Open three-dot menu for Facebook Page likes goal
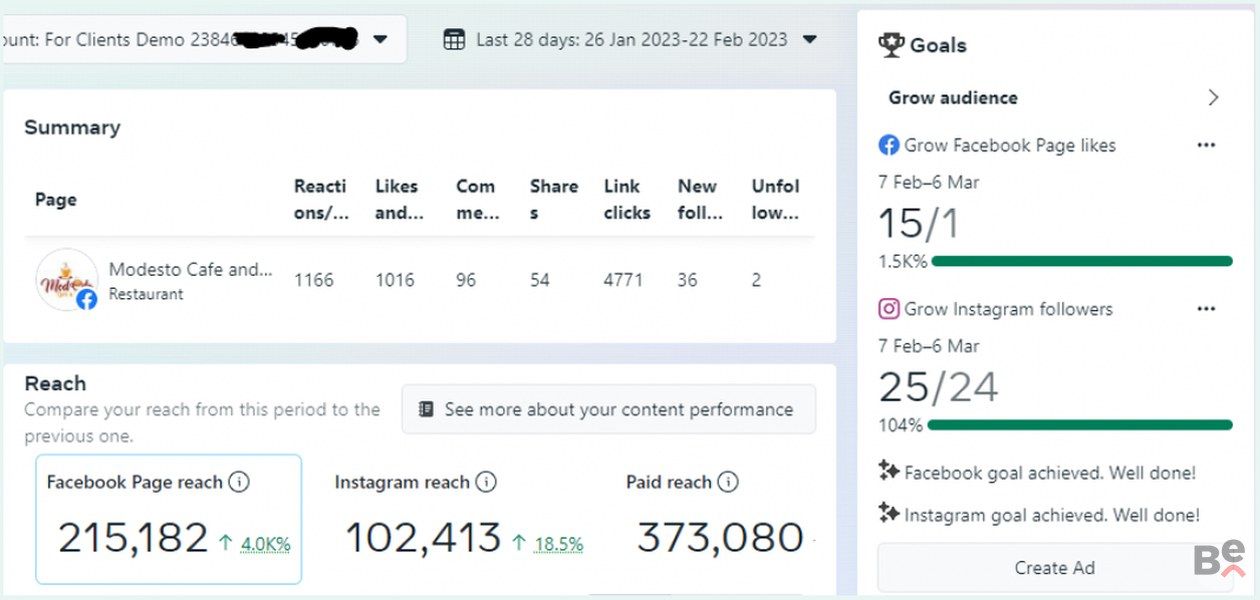This screenshot has width=1260, height=600. (1206, 145)
